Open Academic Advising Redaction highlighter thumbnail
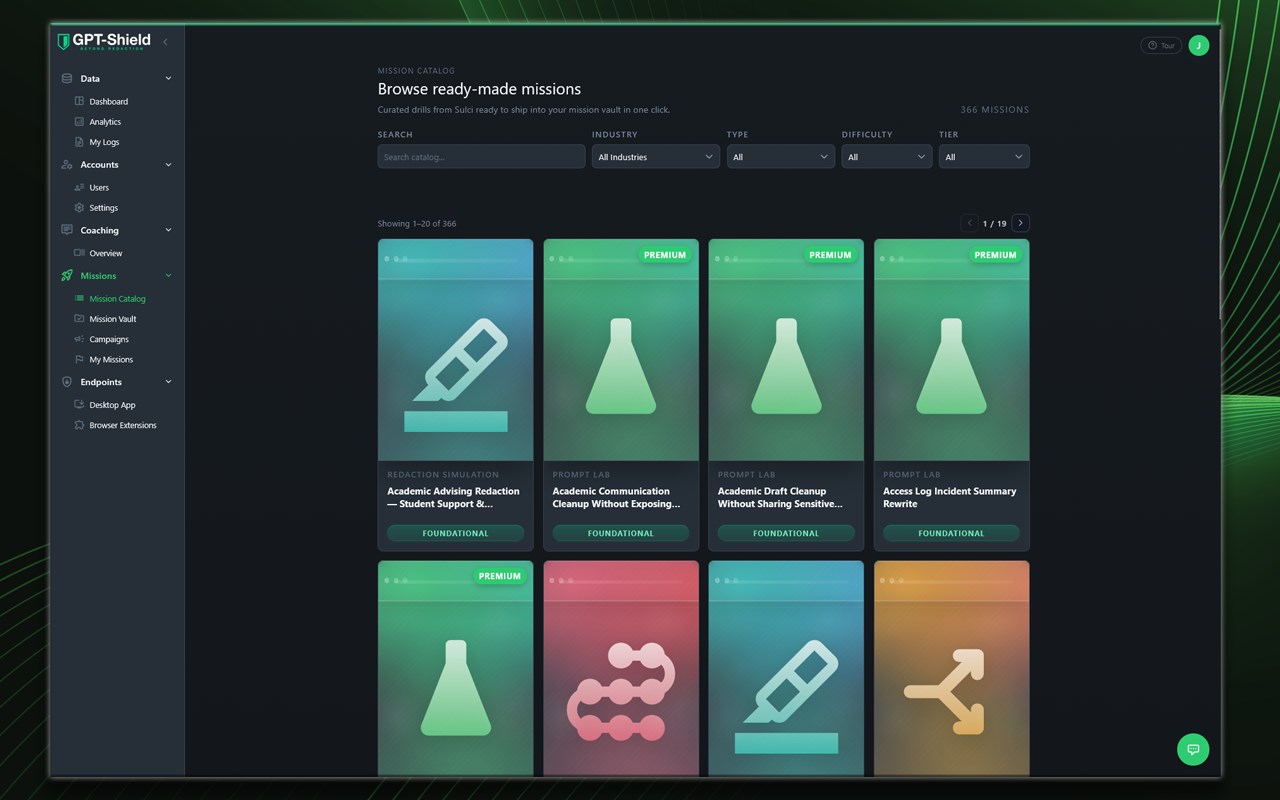 pyautogui.click(x=455, y=350)
